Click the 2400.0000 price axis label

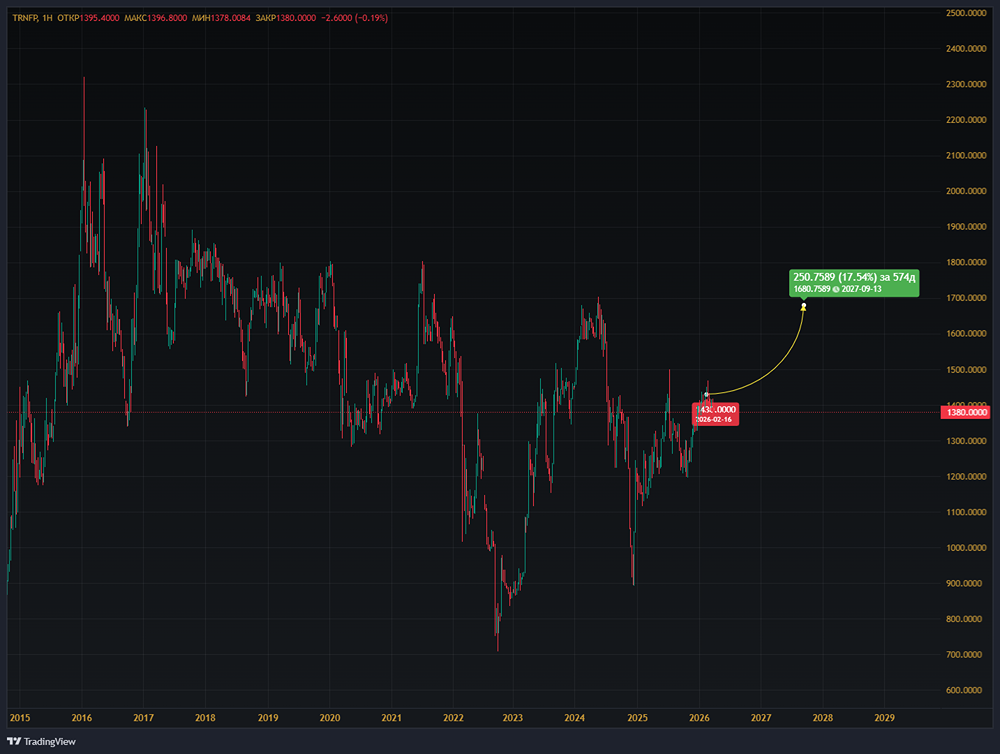tap(966, 48)
